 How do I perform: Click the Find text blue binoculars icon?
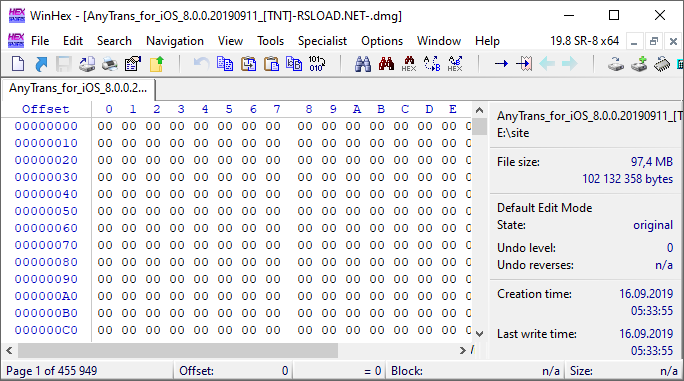(x=363, y=64)
